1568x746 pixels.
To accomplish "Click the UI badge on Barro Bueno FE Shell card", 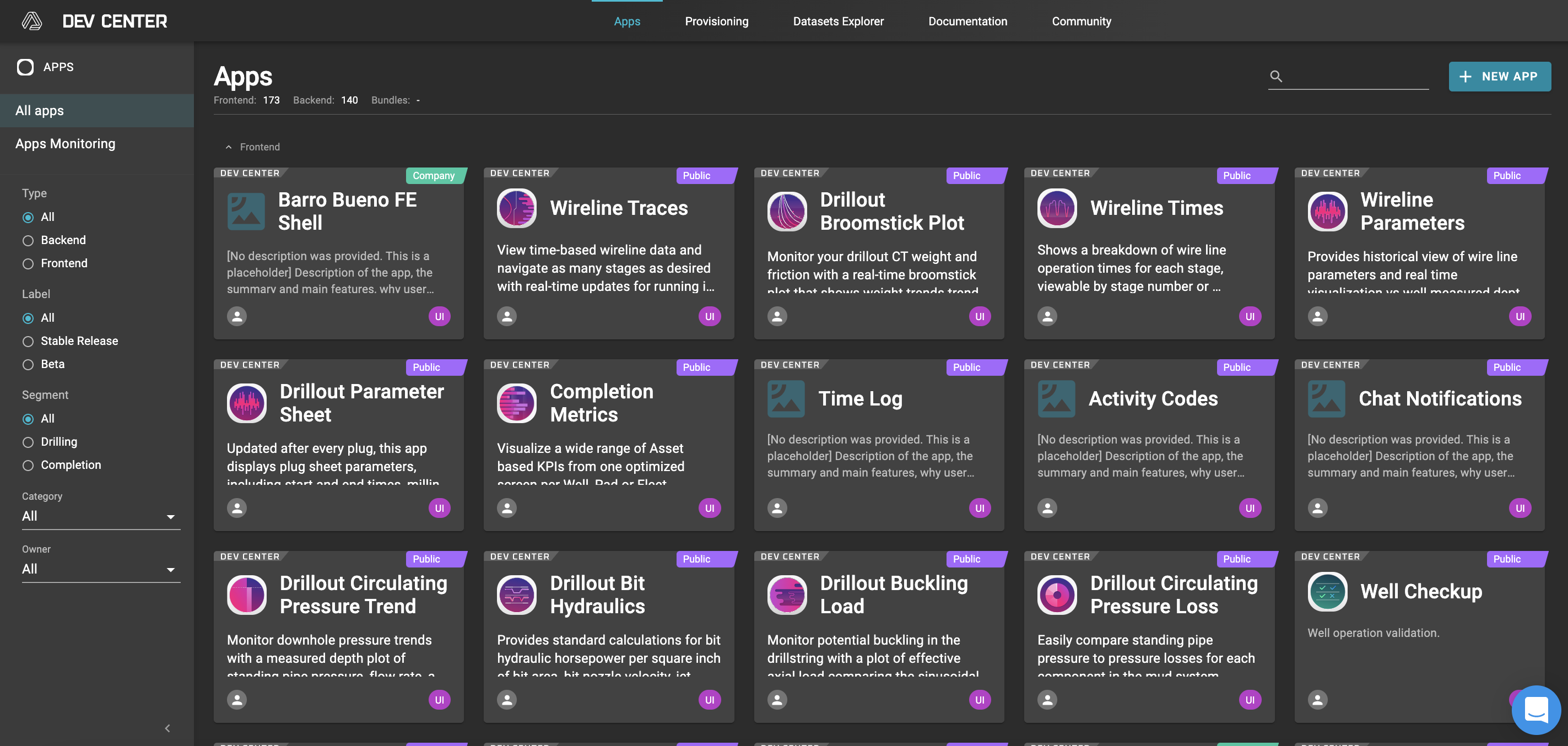I will [439, 316].
